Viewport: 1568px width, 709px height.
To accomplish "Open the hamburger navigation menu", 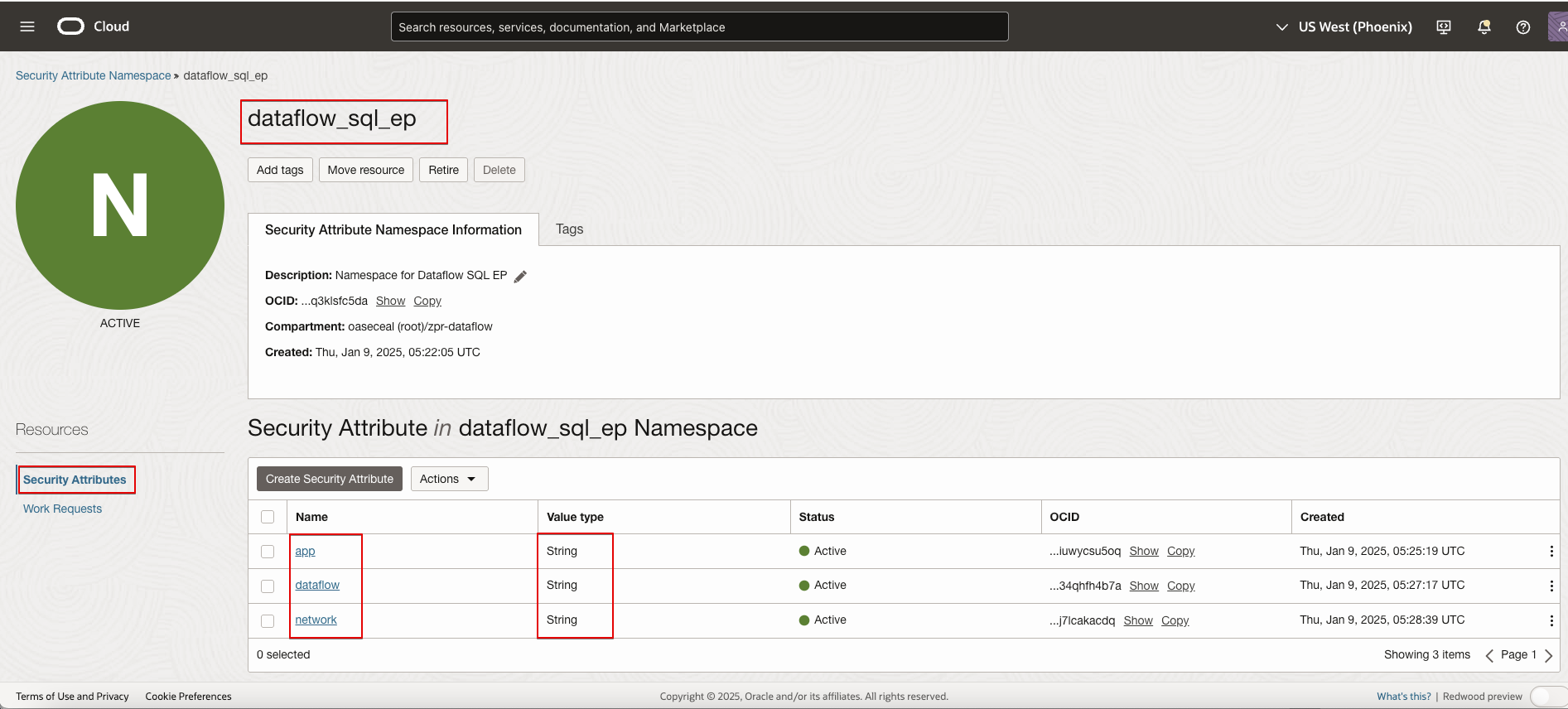I will point(27,27).
